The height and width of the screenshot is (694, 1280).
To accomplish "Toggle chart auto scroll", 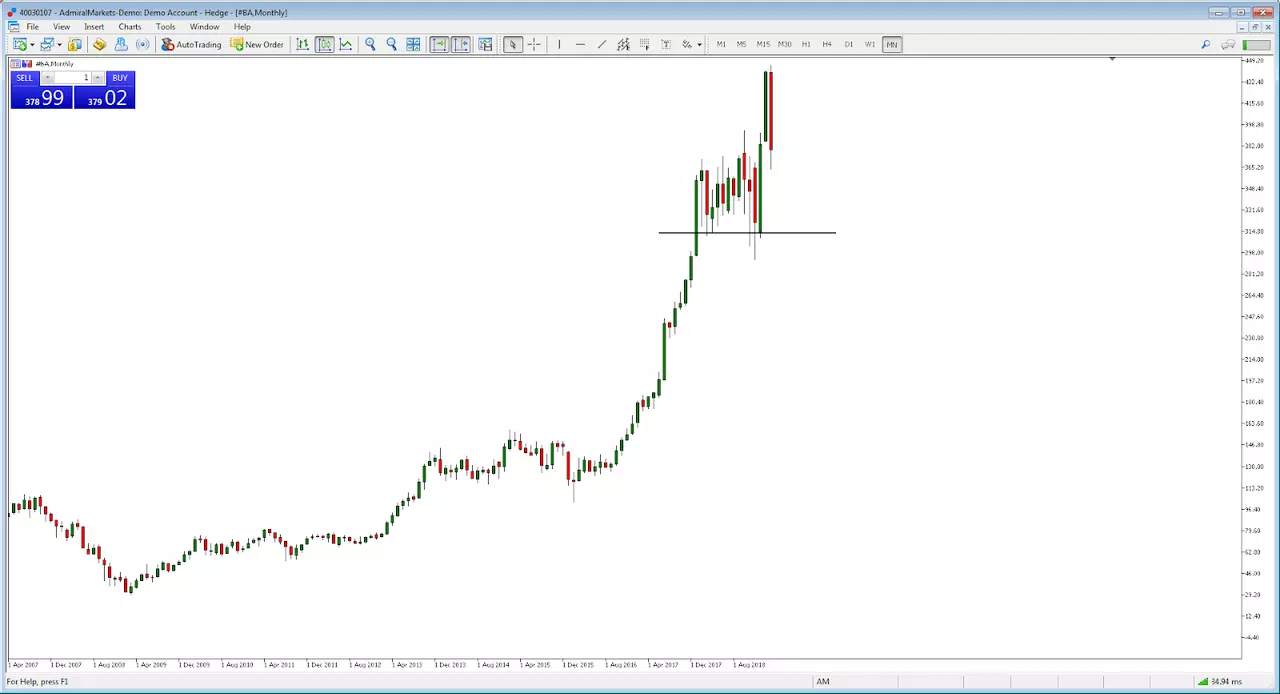I will coord(439,44).
